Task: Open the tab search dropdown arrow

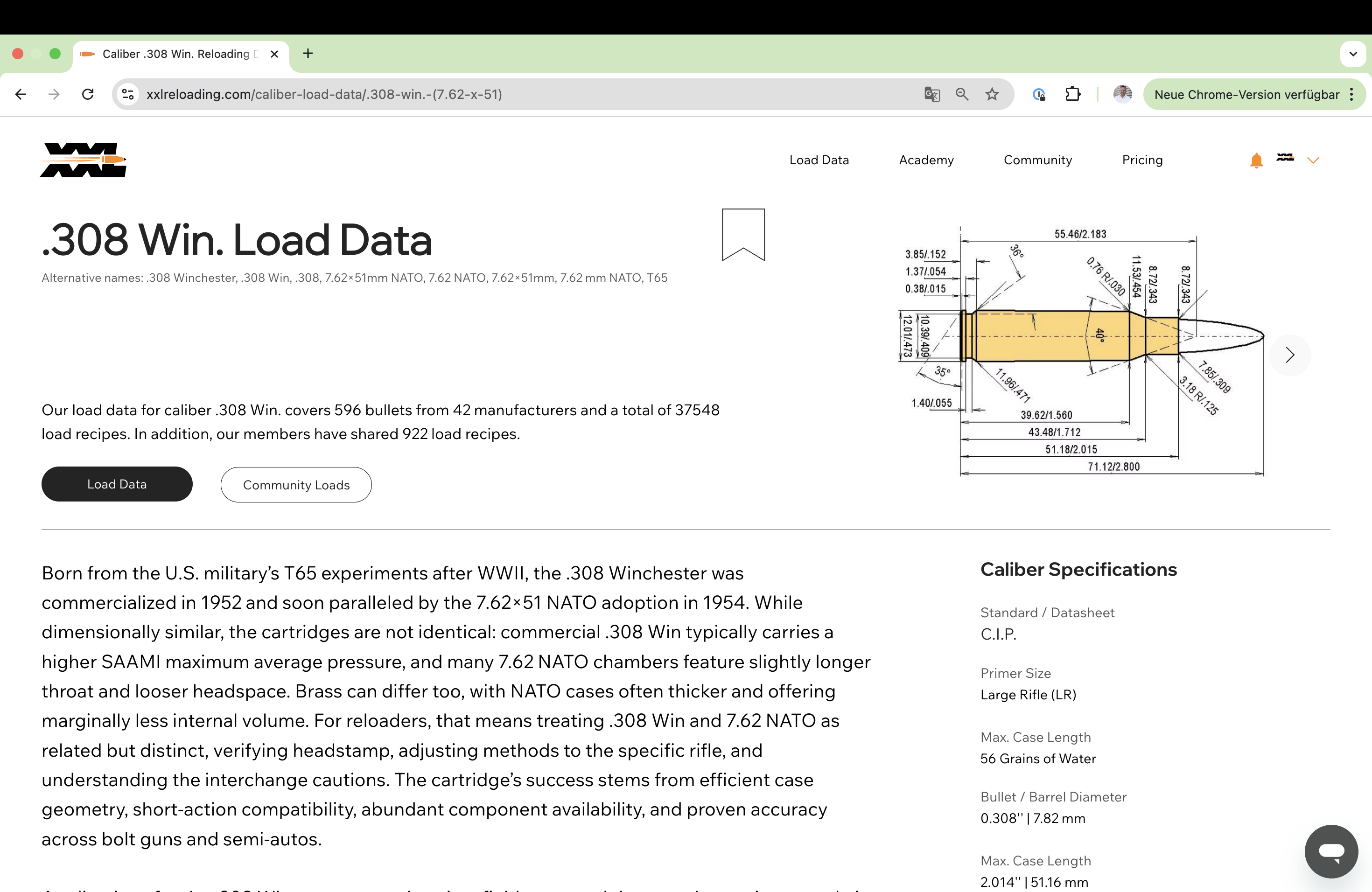Action: pos(1352,54)
